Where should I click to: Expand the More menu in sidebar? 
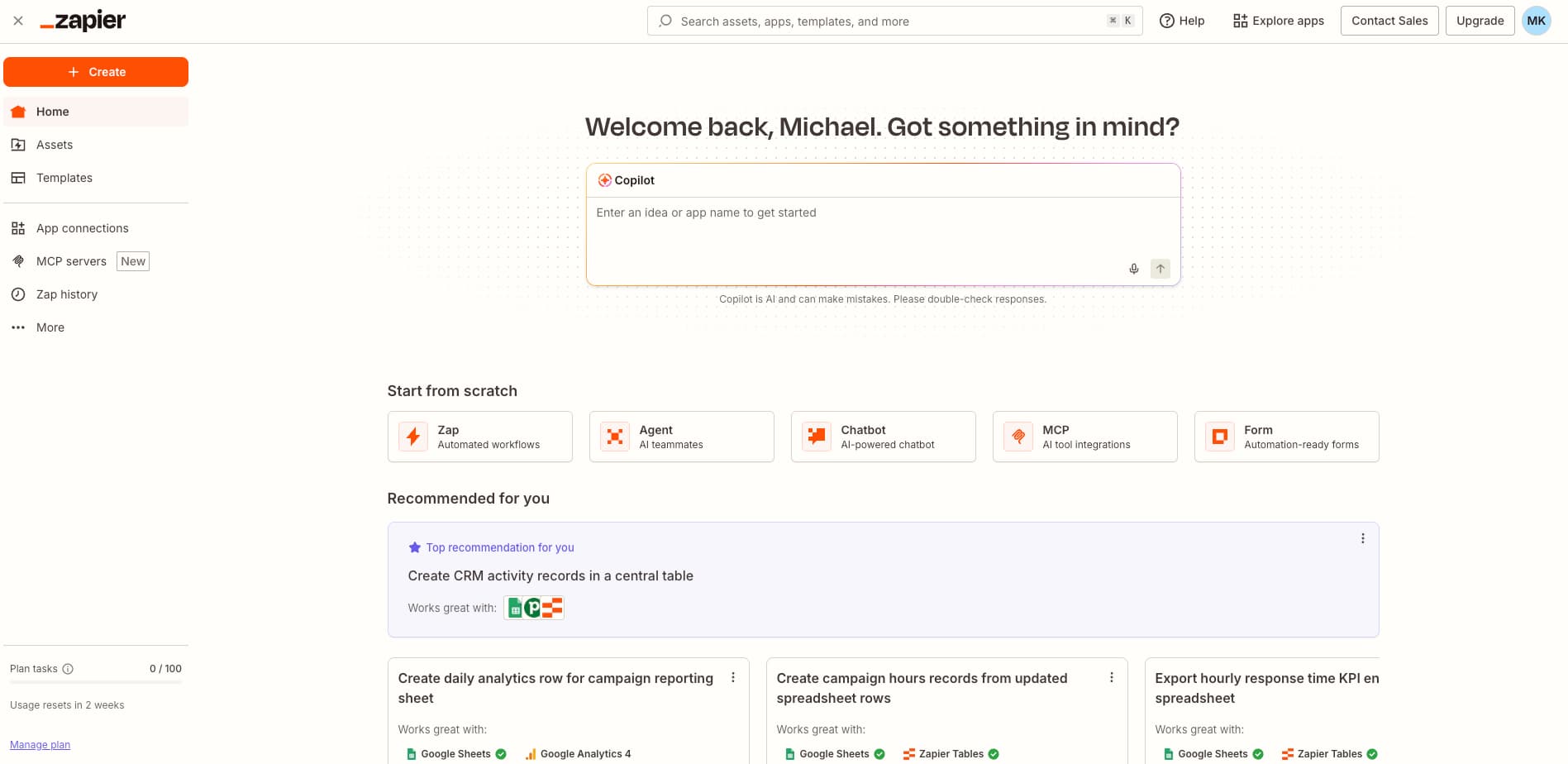pos(96,327)
